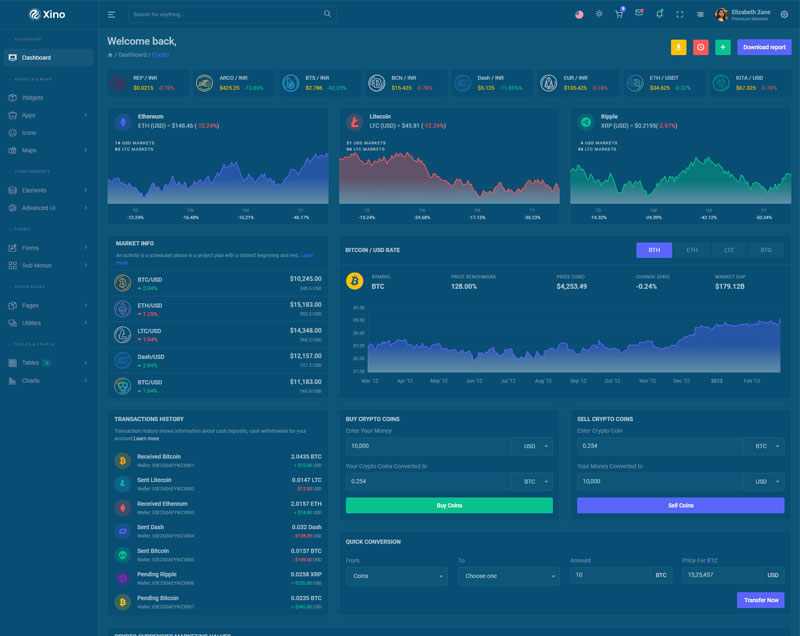Click the red clock icon button
Image resolution: width=800 pixels, height=636 pixels.
point(701,47)
